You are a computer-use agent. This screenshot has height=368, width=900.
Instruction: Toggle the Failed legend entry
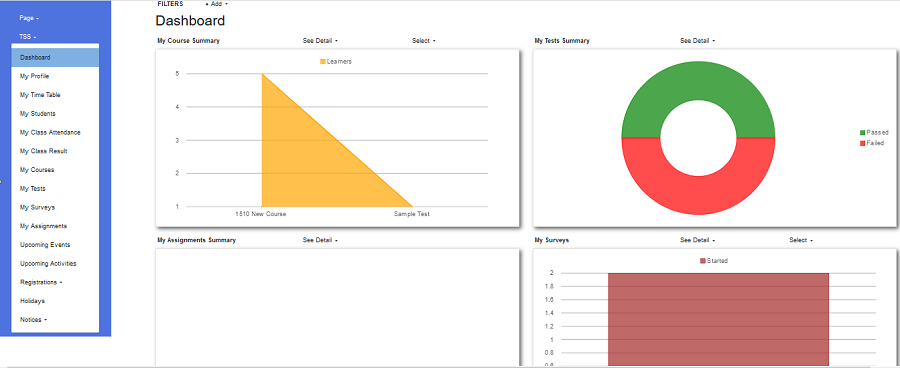click(871, 143)
